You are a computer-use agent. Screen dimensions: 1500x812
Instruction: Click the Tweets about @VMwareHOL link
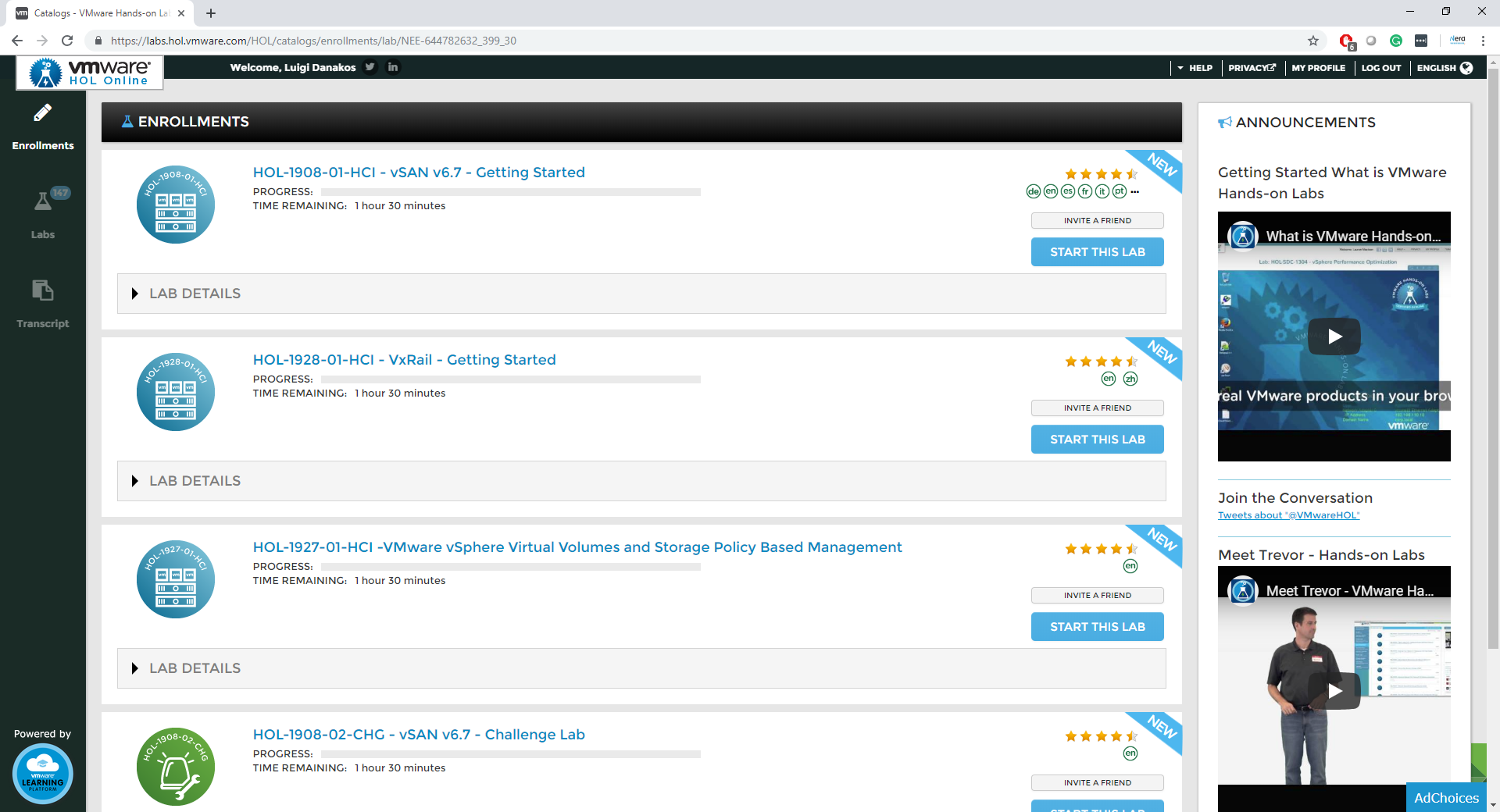pos(1288,515)
